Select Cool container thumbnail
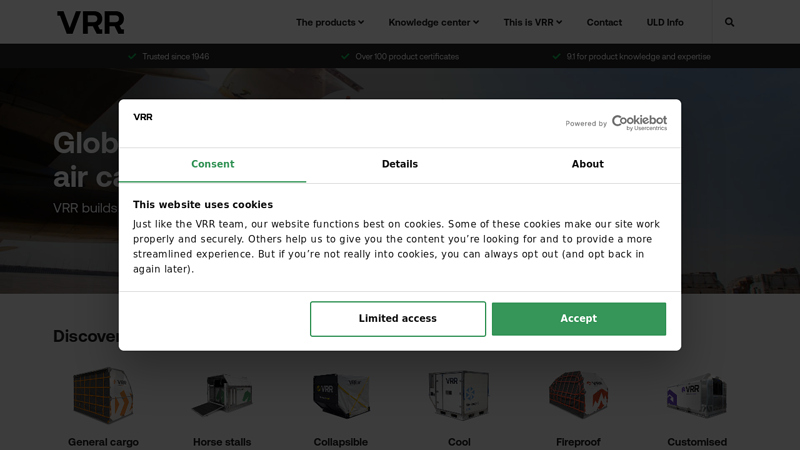The image size is (800, 450). click(x=459, y=395)
